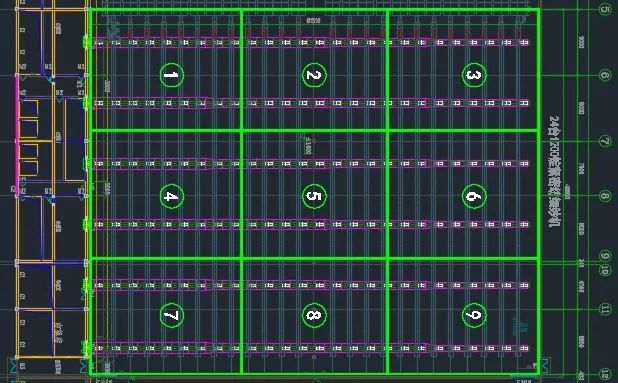The image size is (618, 383).
Task: Click the circled zone number 4
Action: 171,196
